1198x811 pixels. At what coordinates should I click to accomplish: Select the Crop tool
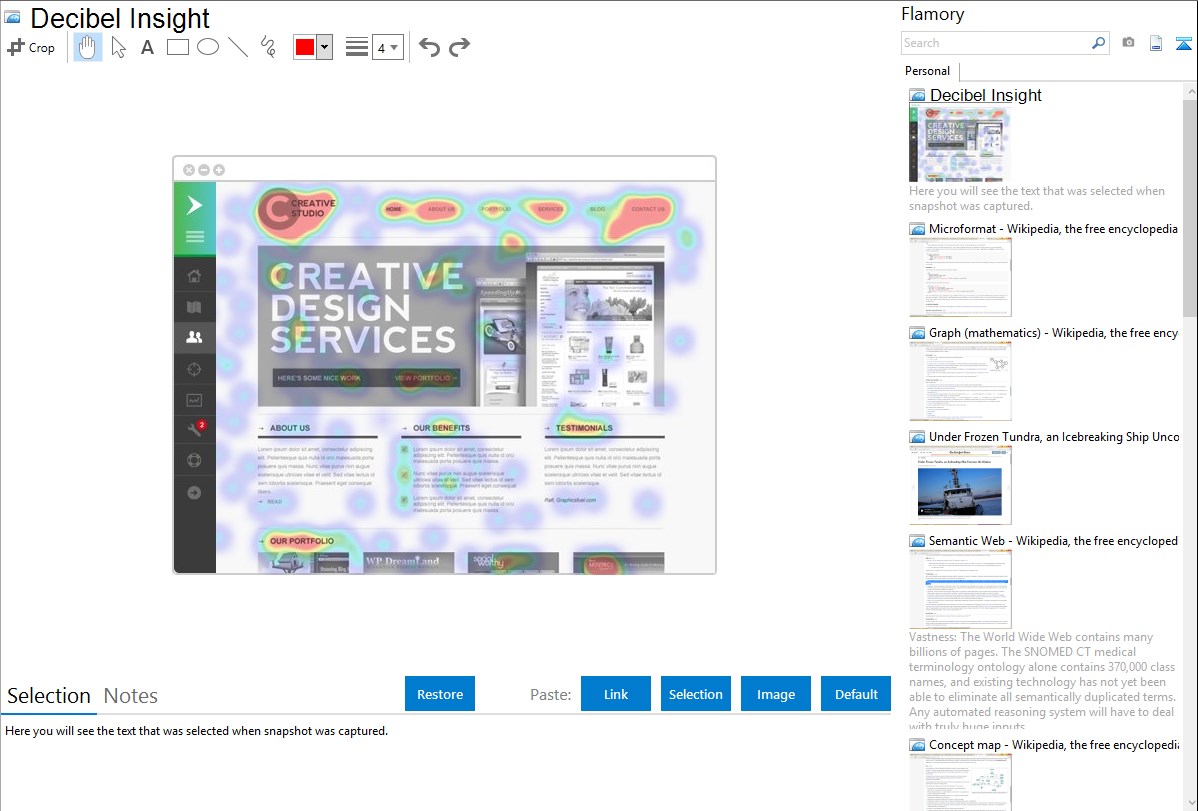[31, 47]
